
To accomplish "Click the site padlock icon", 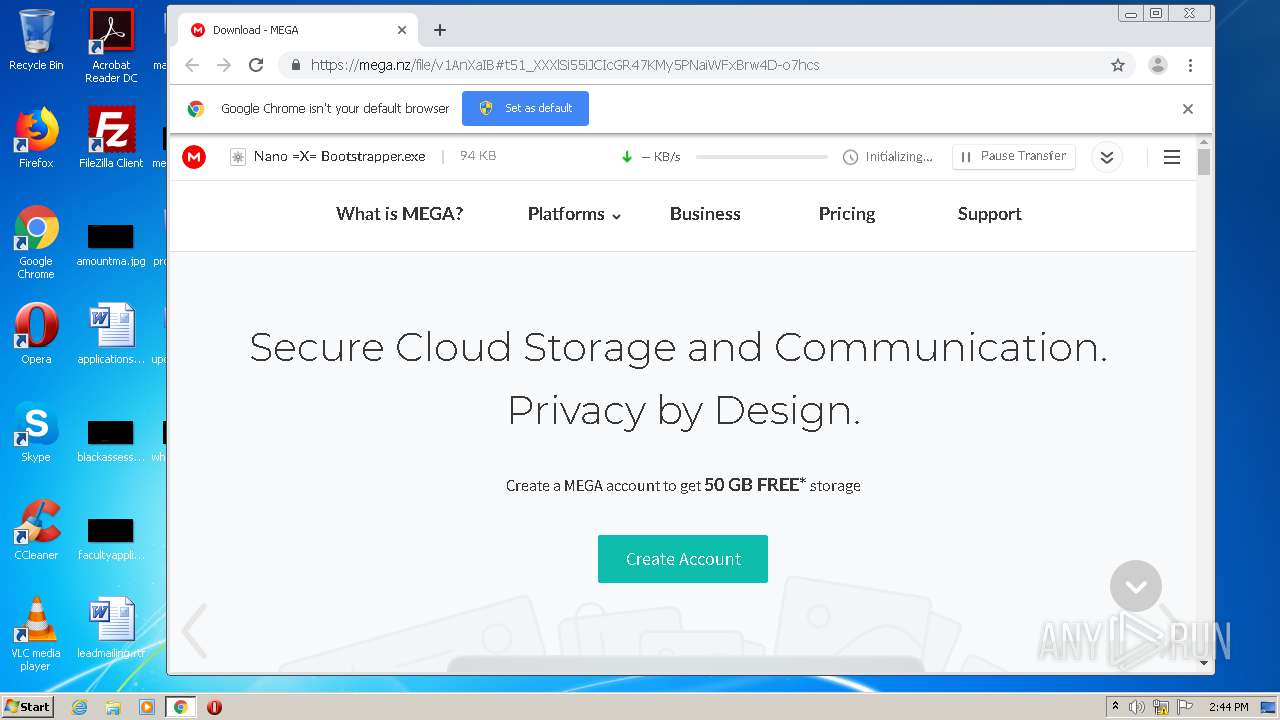I will pyautogui.click(x=295, y=65).
